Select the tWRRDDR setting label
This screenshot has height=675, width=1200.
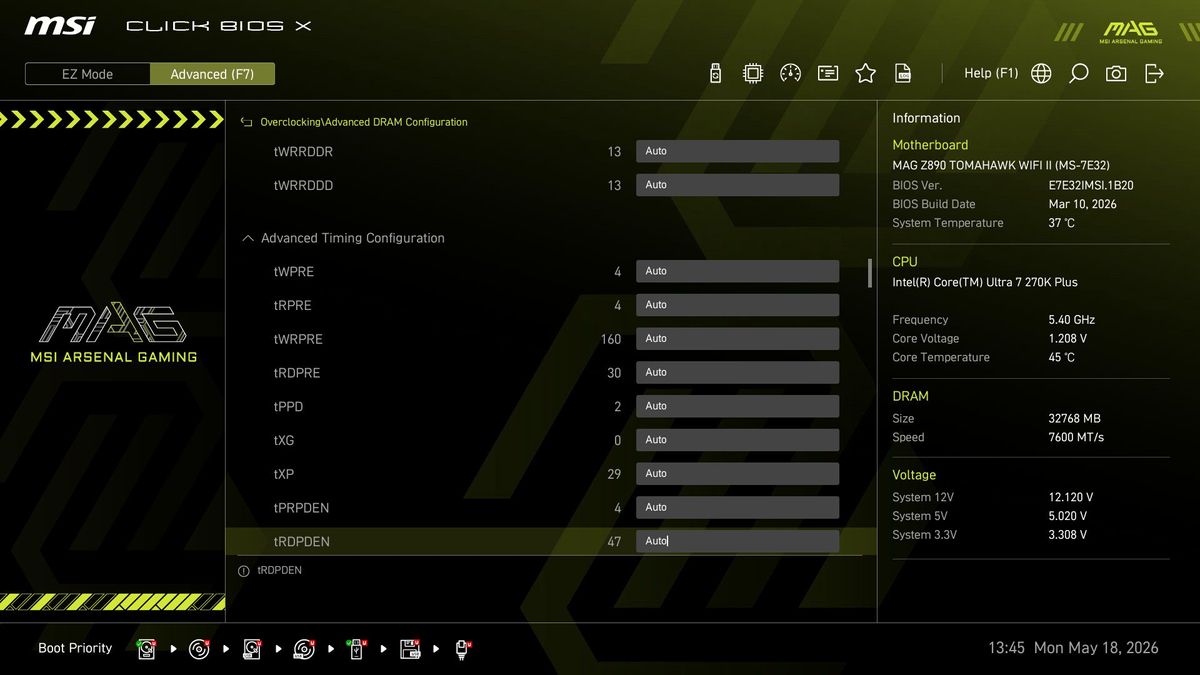[x=303, y=152]
